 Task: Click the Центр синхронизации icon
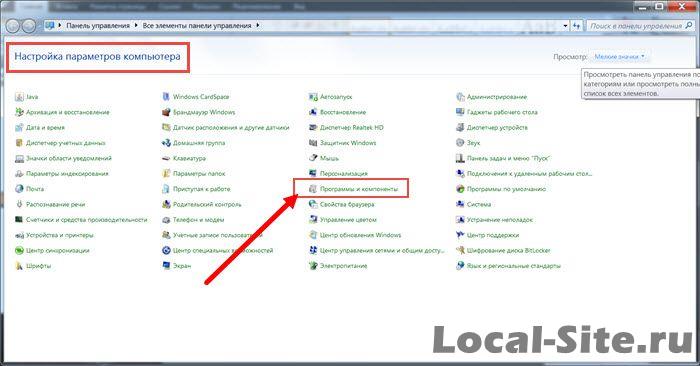pyautogui.click(x=19, y=250)
